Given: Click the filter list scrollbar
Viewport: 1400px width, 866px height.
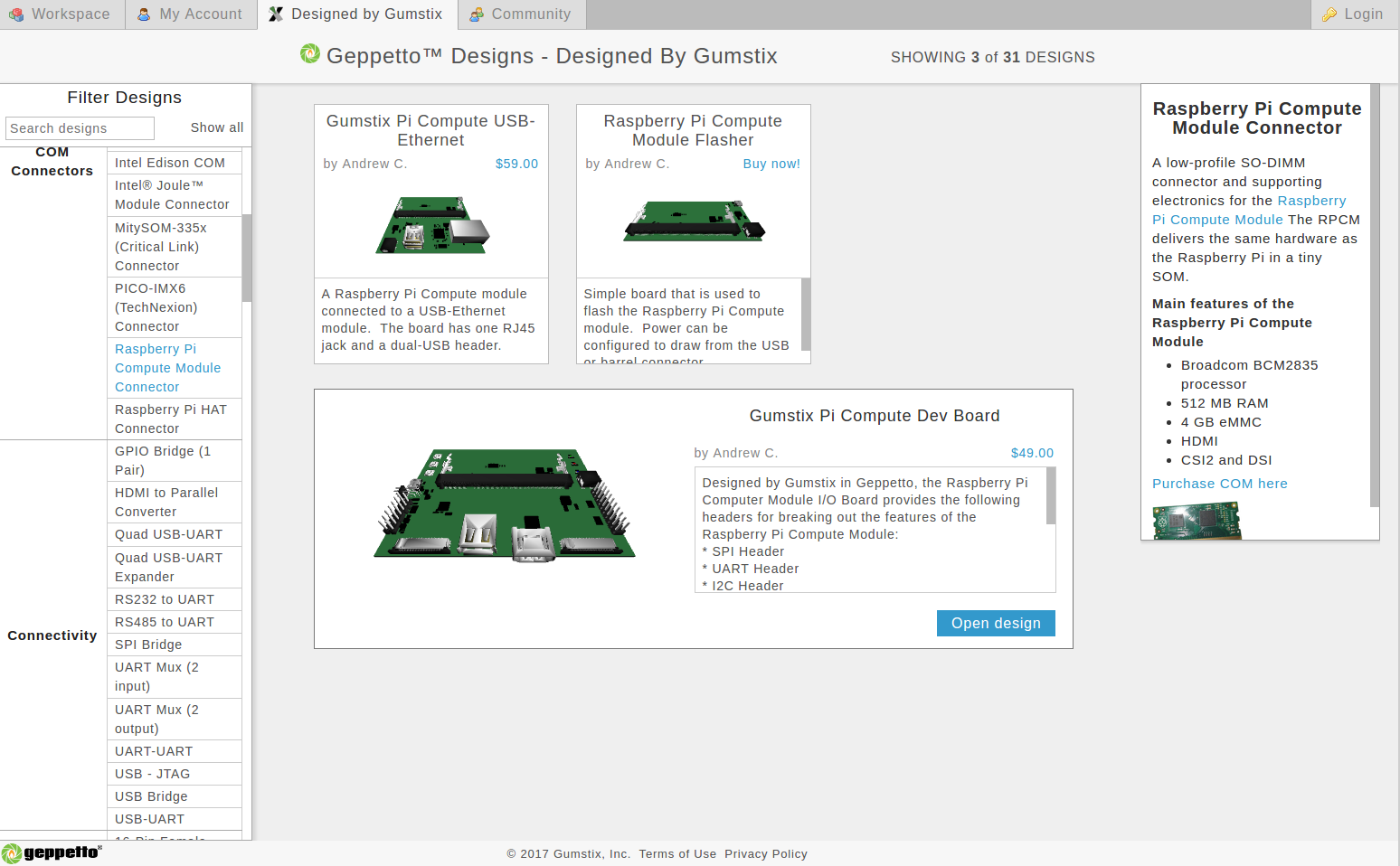Looking at the screenshot, I should click(247, 258).
